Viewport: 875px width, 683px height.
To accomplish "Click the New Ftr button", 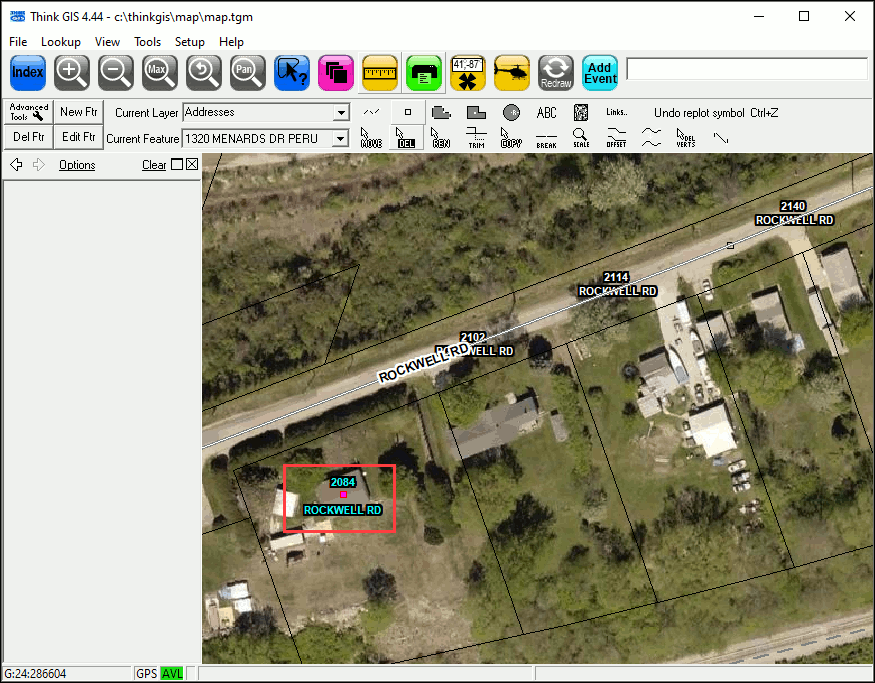I will [x=78, y=111].
